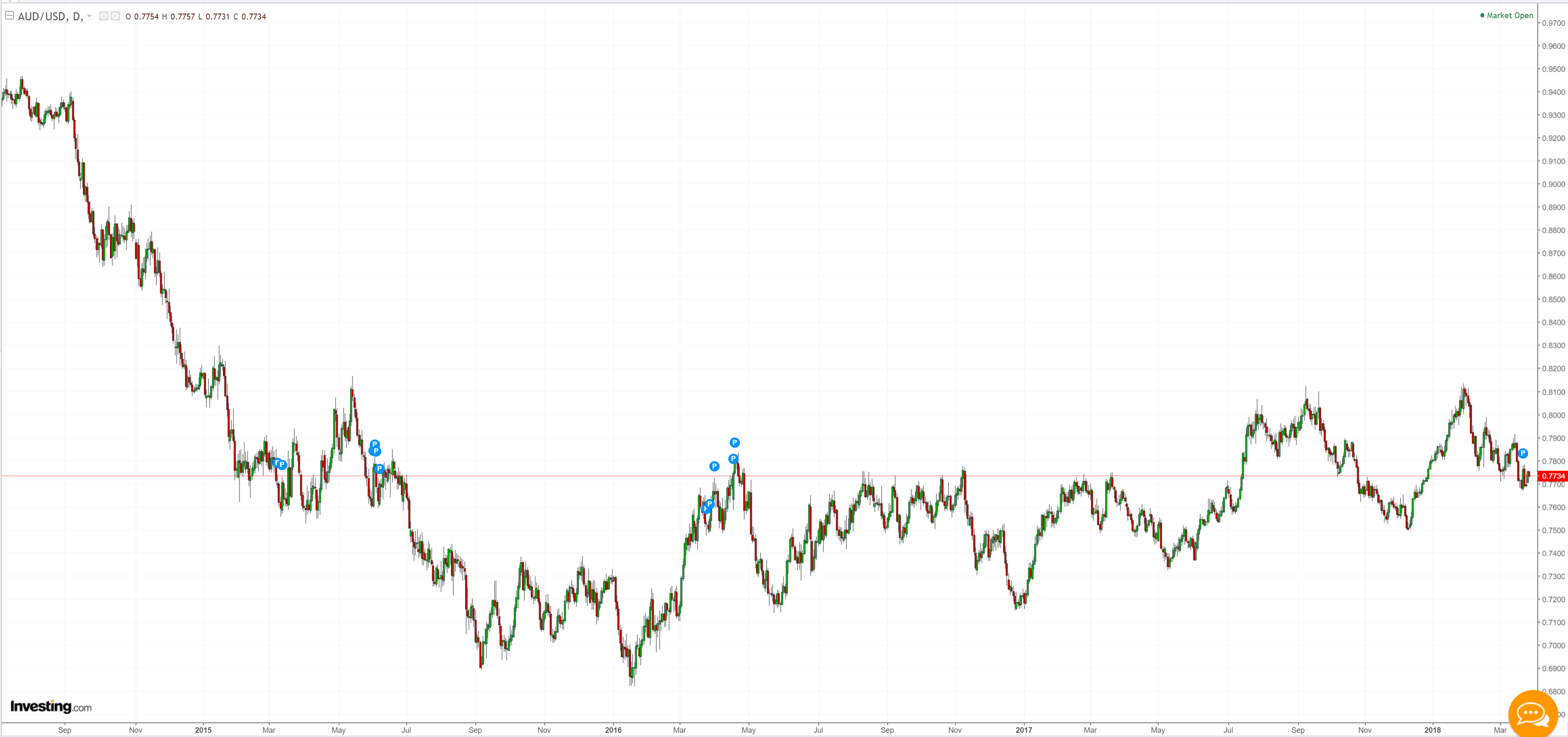Open AUD/USD series settings gear icon
This screenshot has height=737, width=1568.
point(115,16)
